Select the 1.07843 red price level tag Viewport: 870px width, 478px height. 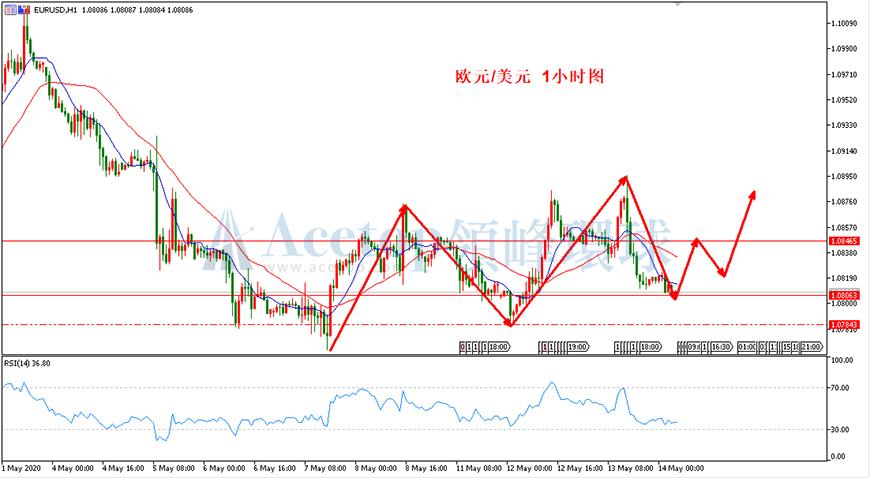(844, 324)
